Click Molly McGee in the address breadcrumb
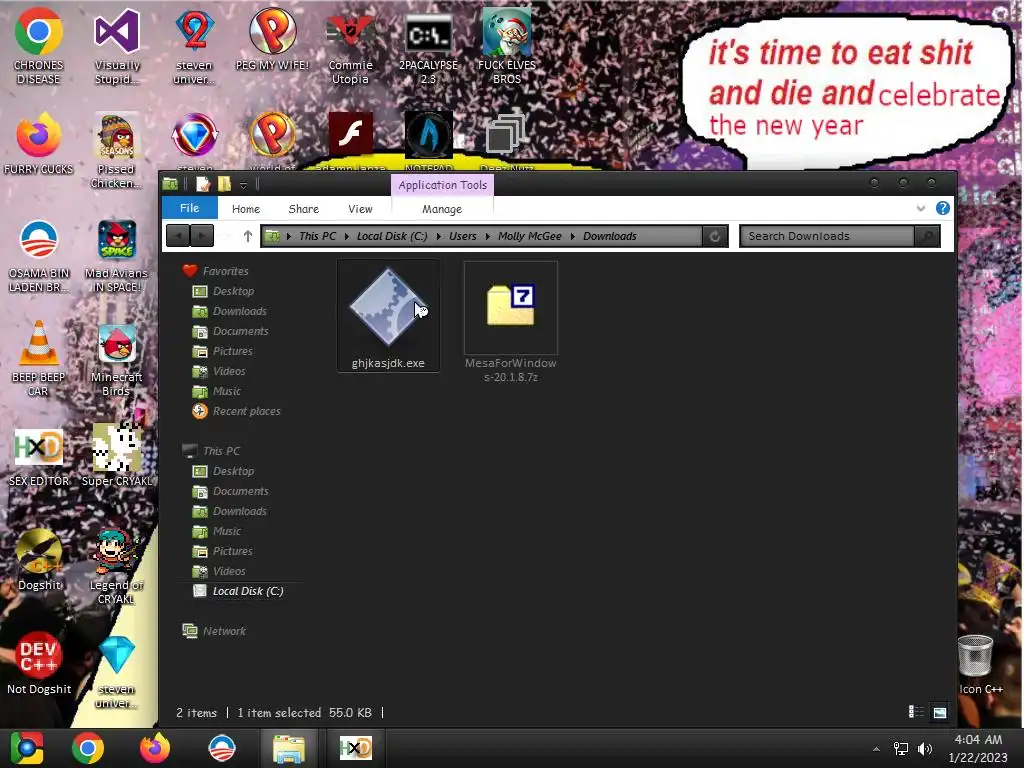Viewport: 1024px width, 768px height. coord(530,236)
